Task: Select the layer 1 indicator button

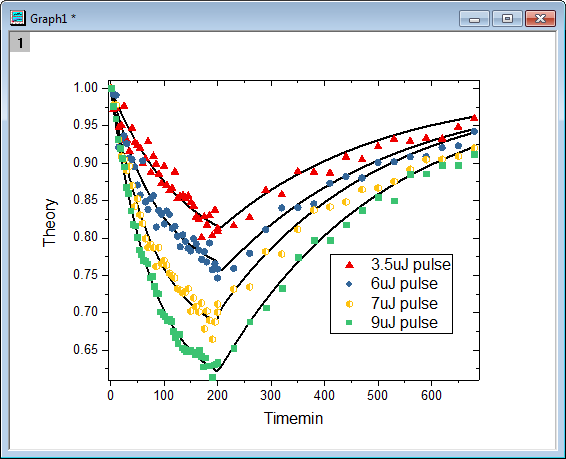Action: tap(20, 43)
